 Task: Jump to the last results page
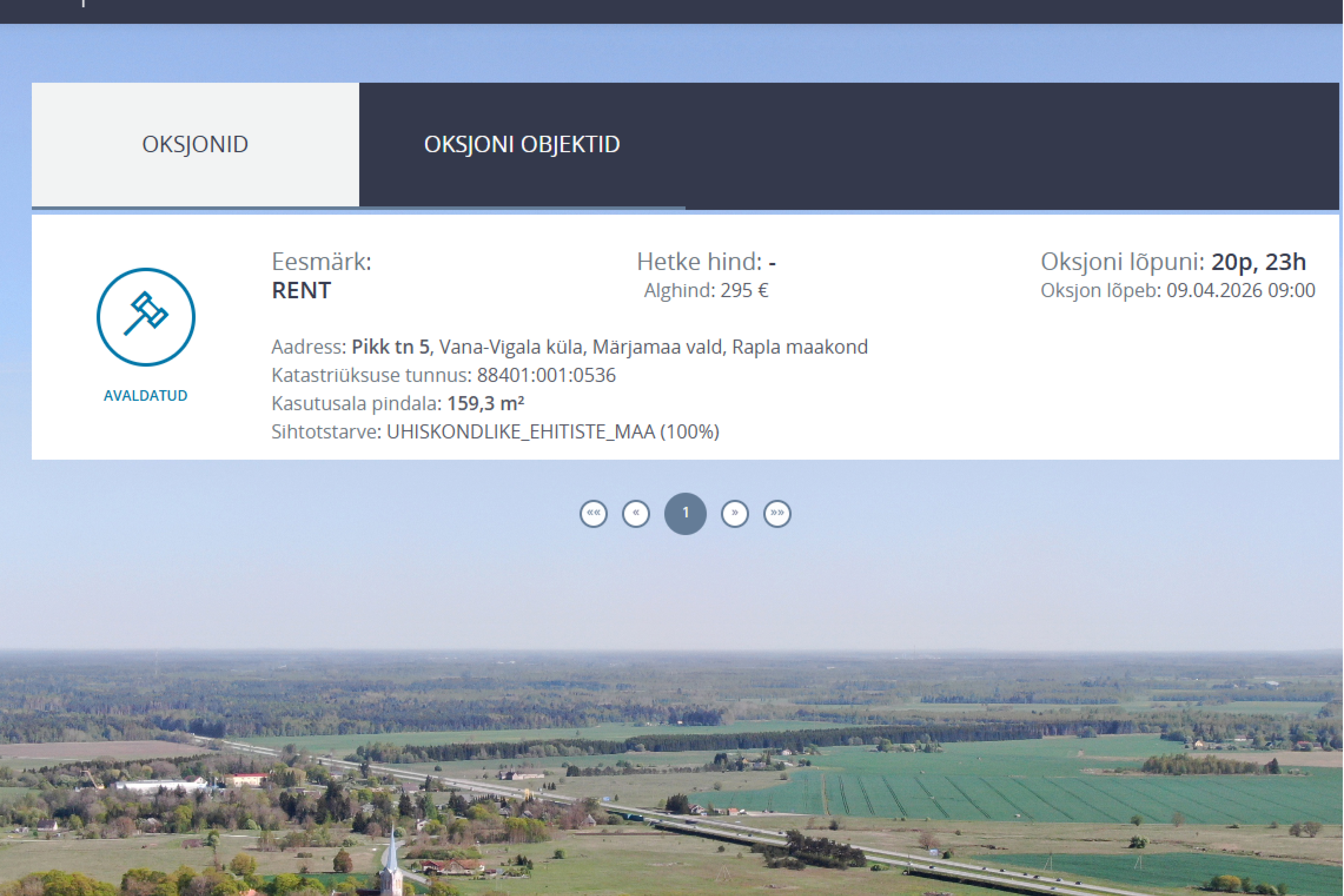777,513
